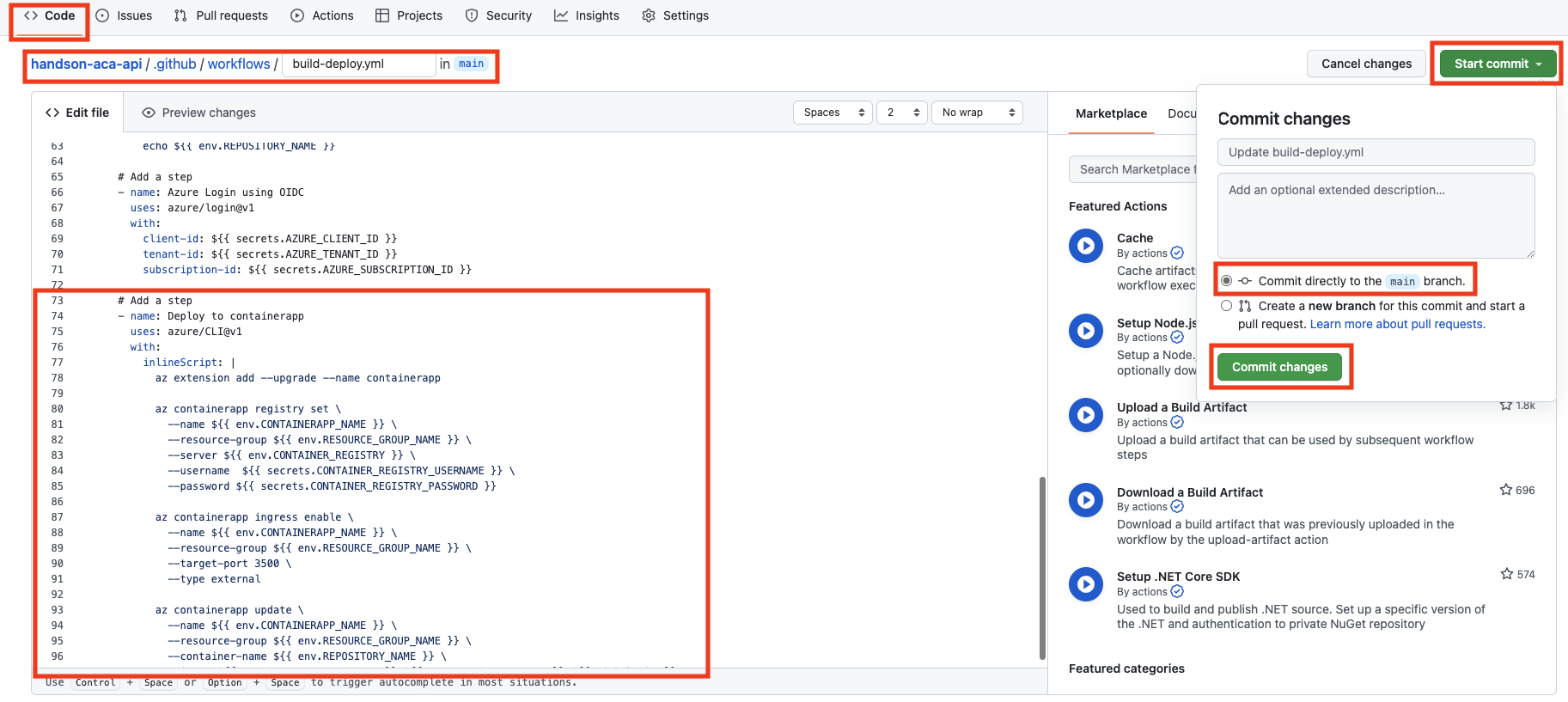Image resolution: width=1568 pixels, height=702 pixels.
Task: Switch to the Actions tab
Action: [x=322, y=15]
